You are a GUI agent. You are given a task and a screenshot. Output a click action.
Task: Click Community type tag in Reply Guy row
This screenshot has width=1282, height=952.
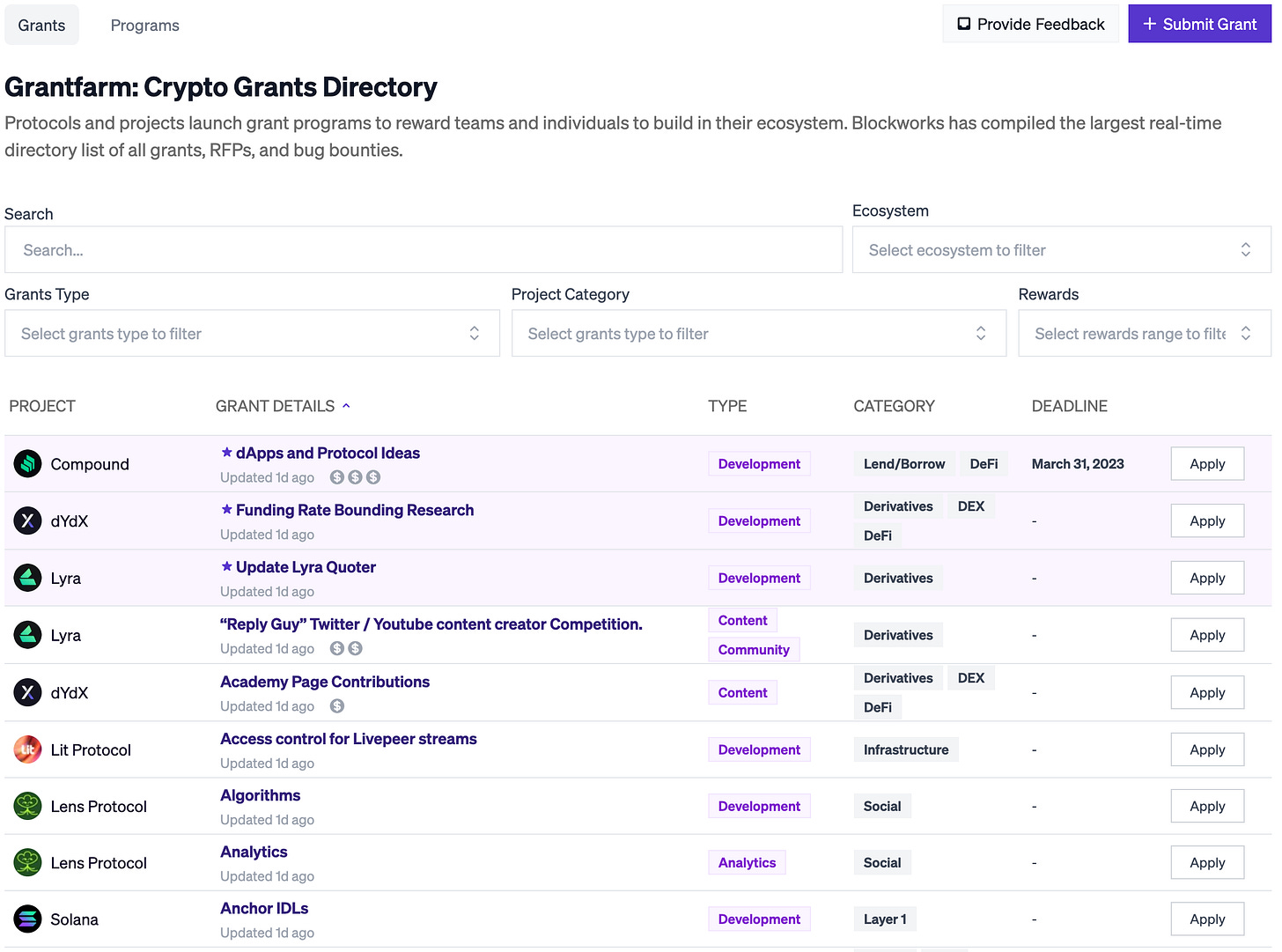coord(754,650)
